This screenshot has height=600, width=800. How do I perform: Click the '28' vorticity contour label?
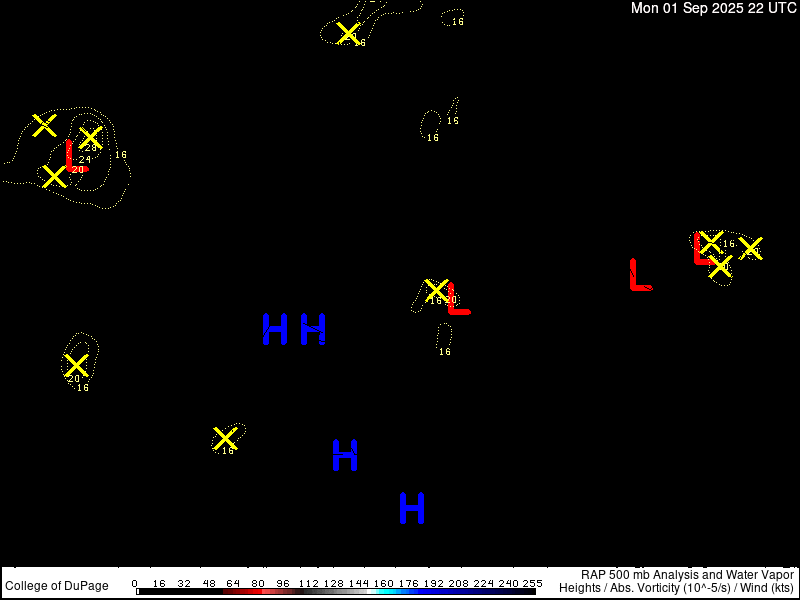click(x=91, y=148)
